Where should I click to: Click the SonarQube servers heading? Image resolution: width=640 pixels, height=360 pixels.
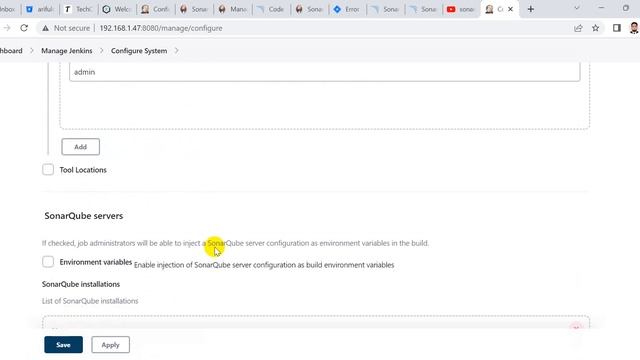point(84,216)
